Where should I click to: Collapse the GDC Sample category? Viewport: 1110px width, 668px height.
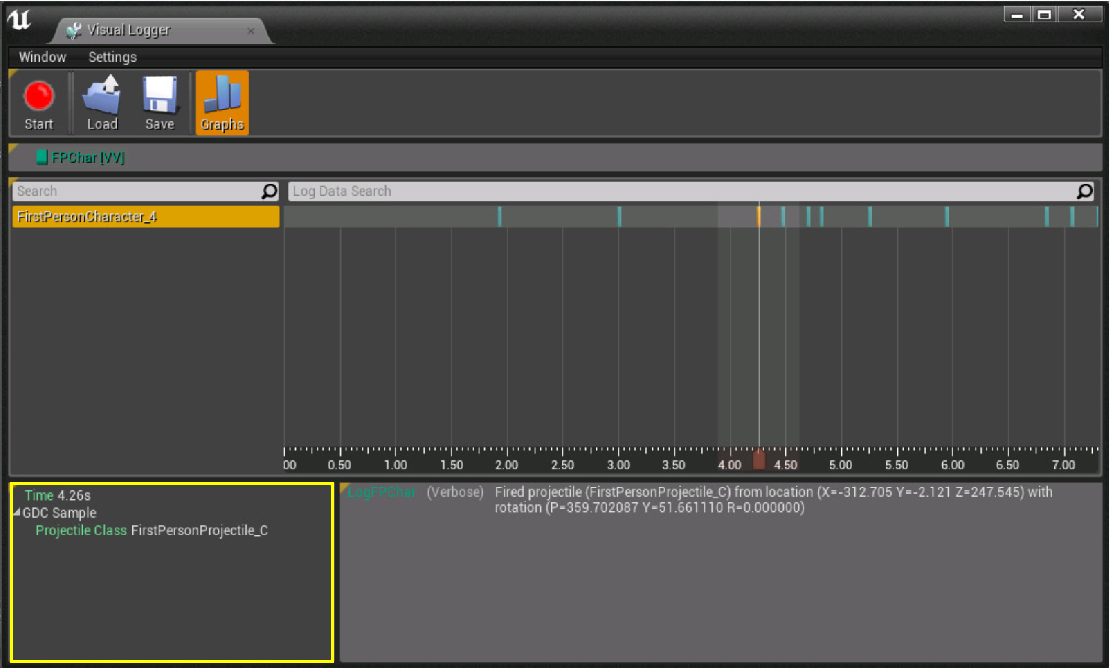17,512
